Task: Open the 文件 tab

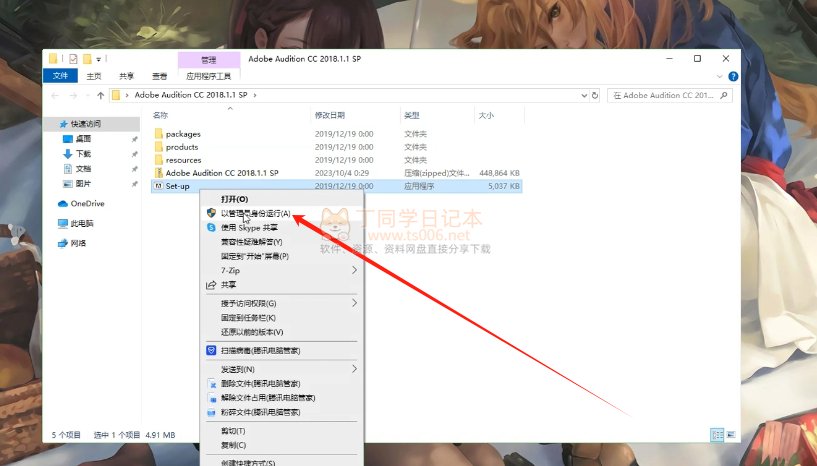Action: [60, 76]
